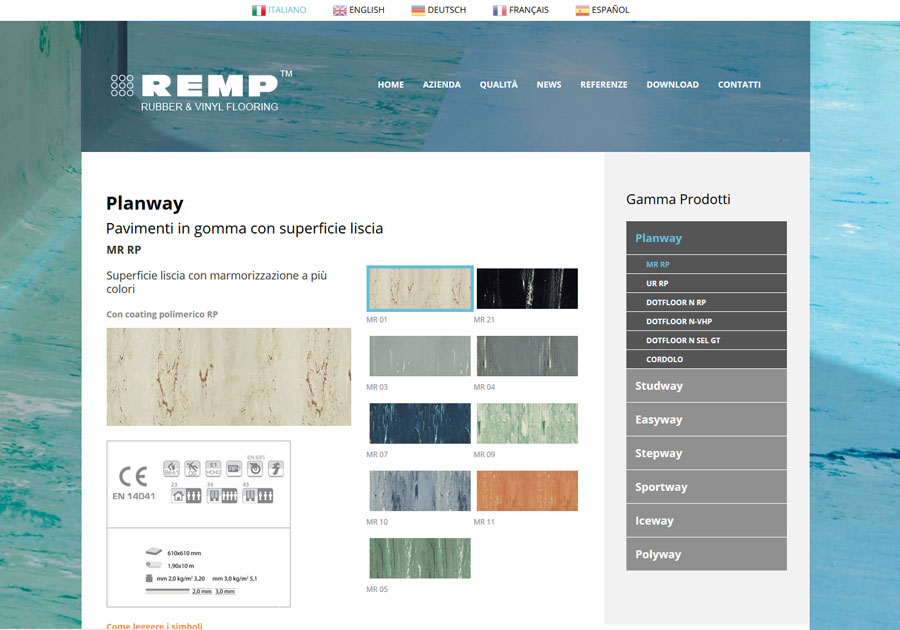This screenshot has width=900, height=630.
Task: Click the EN 685 castor chair symbol
Action: pyautogui.click(x=255, y=468)
